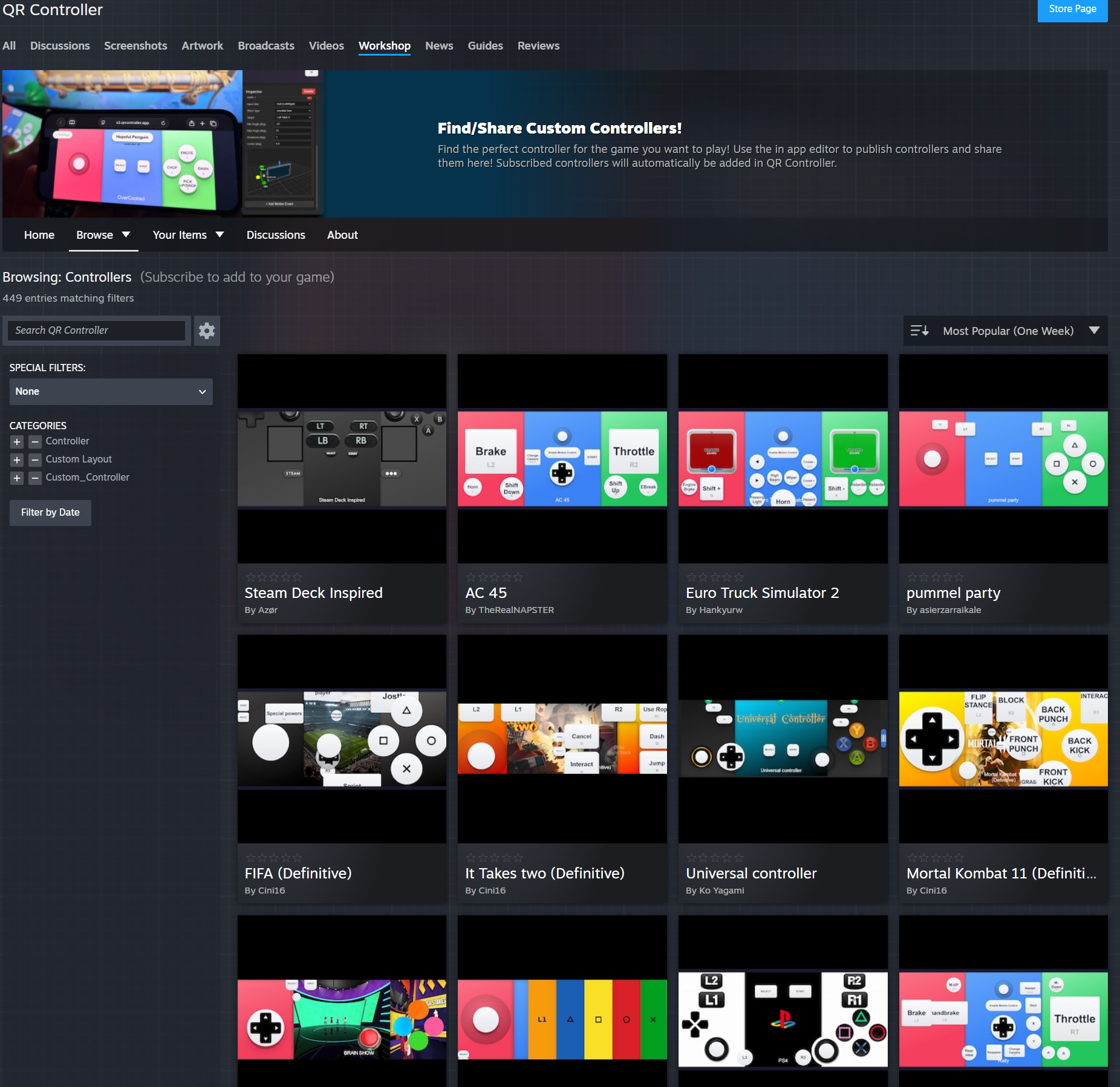Open author Ko Yagami's profile
1120x1087 pixels.
coord(721,891)
